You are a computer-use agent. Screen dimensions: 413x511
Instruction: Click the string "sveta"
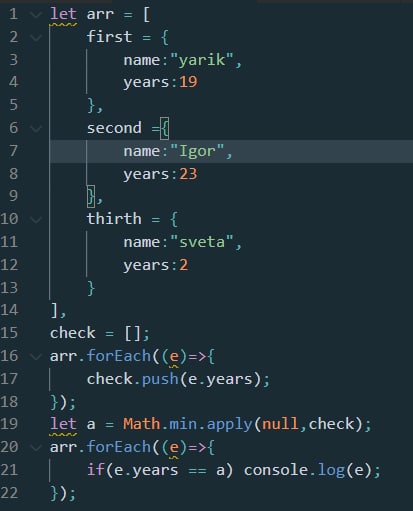tap(201, 242)
